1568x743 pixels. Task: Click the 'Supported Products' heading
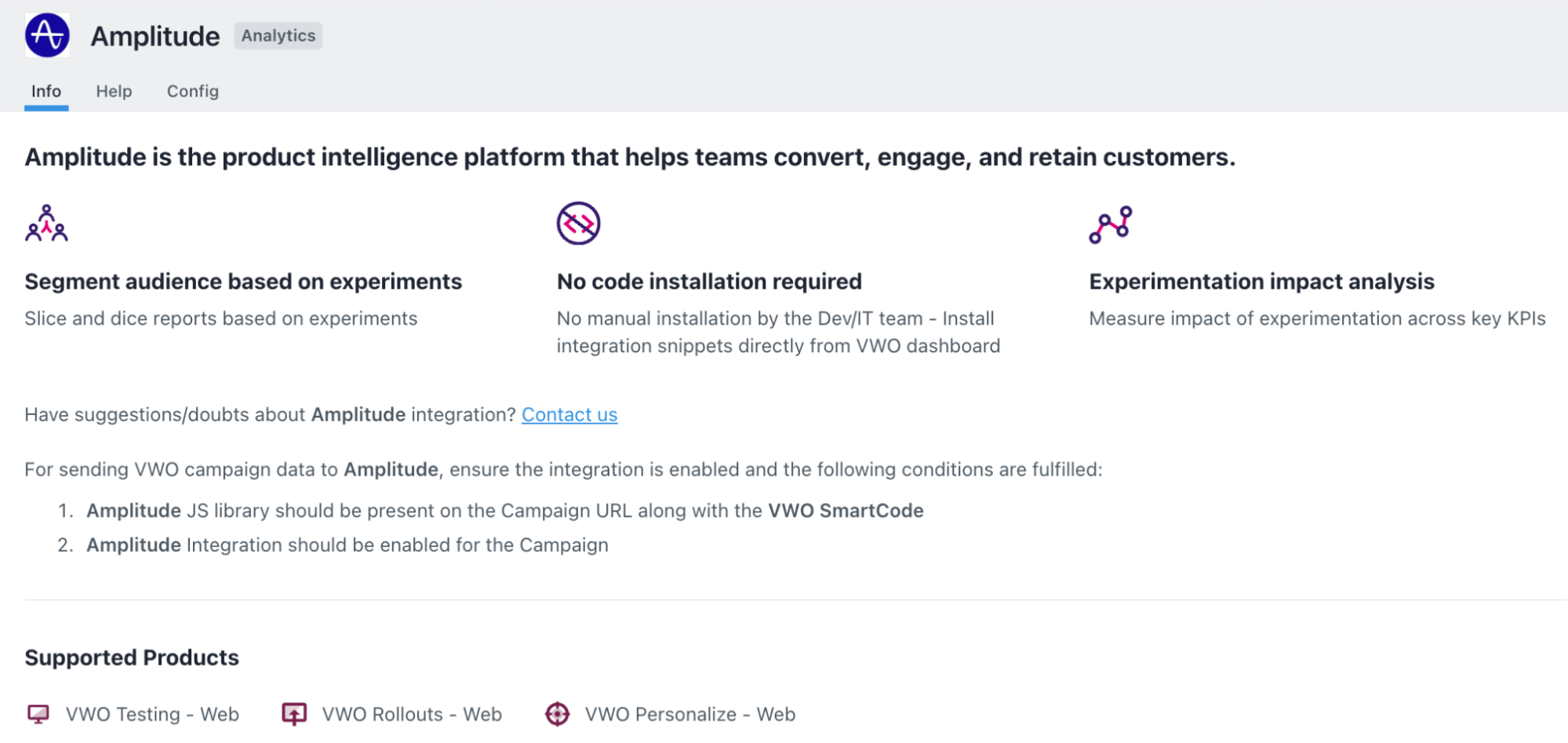click(132, 657)
